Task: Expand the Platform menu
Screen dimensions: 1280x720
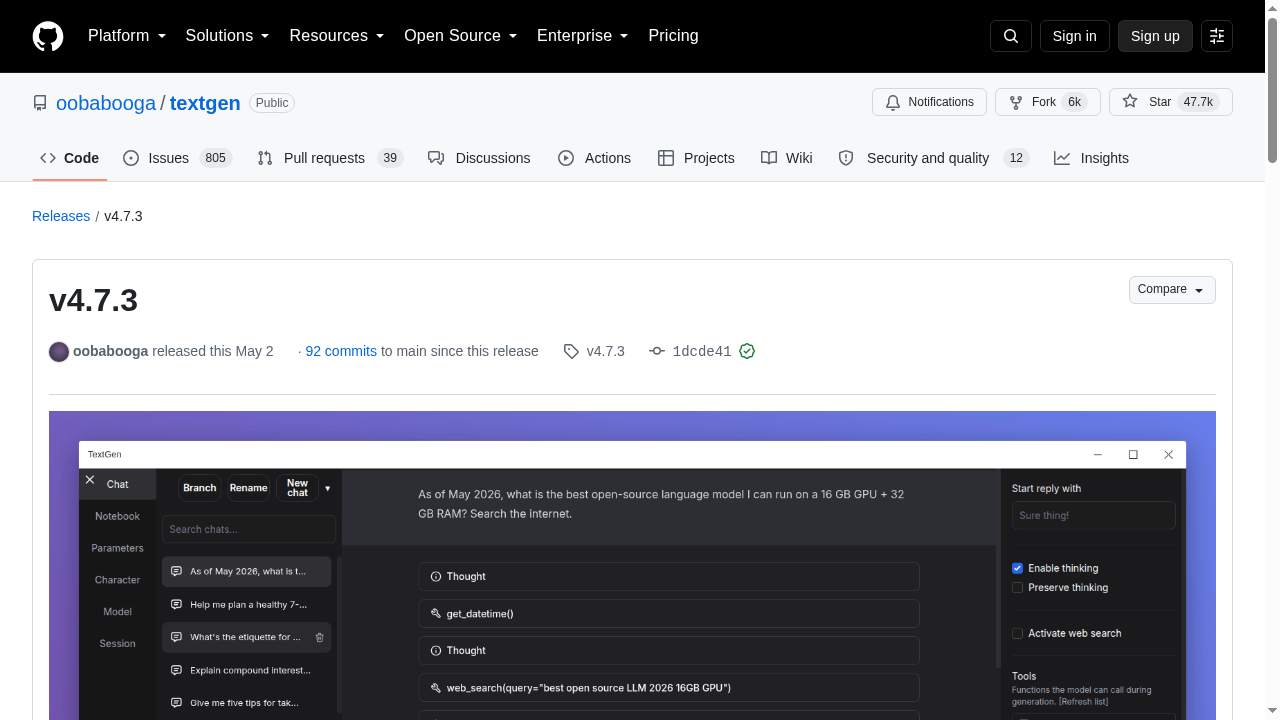Action: pos(126,36)
